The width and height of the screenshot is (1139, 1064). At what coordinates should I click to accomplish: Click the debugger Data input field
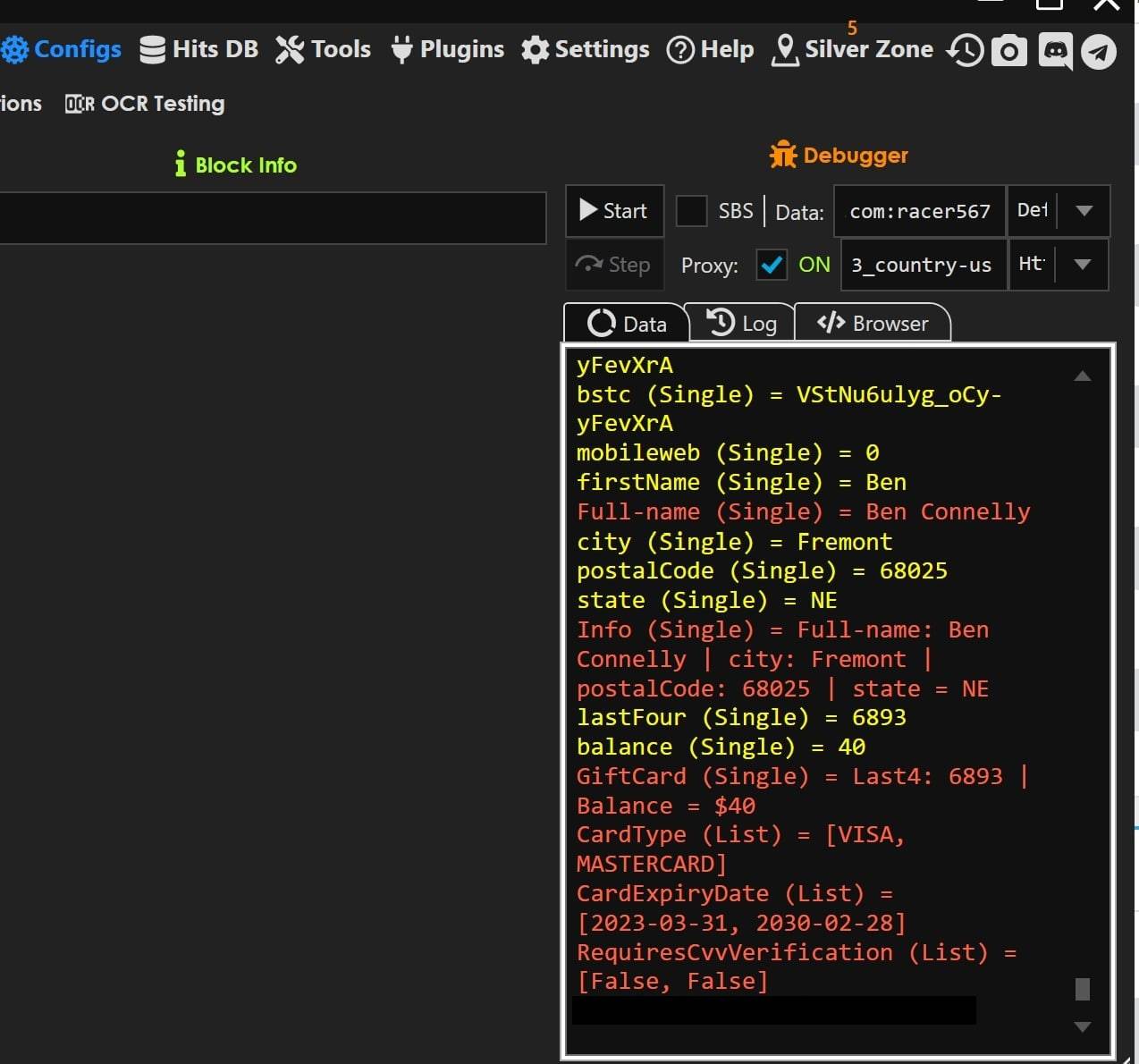click(x=919, y=211)
